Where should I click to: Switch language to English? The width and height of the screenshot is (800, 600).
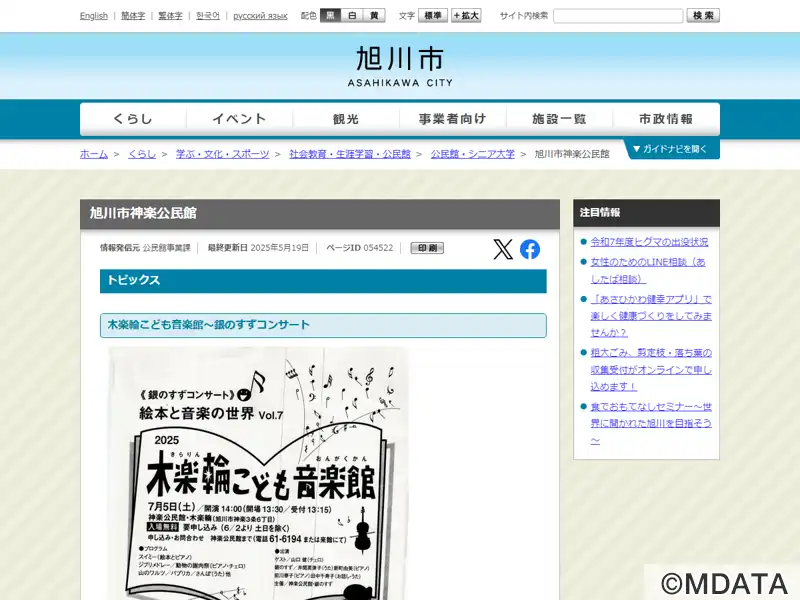[94, 16]
